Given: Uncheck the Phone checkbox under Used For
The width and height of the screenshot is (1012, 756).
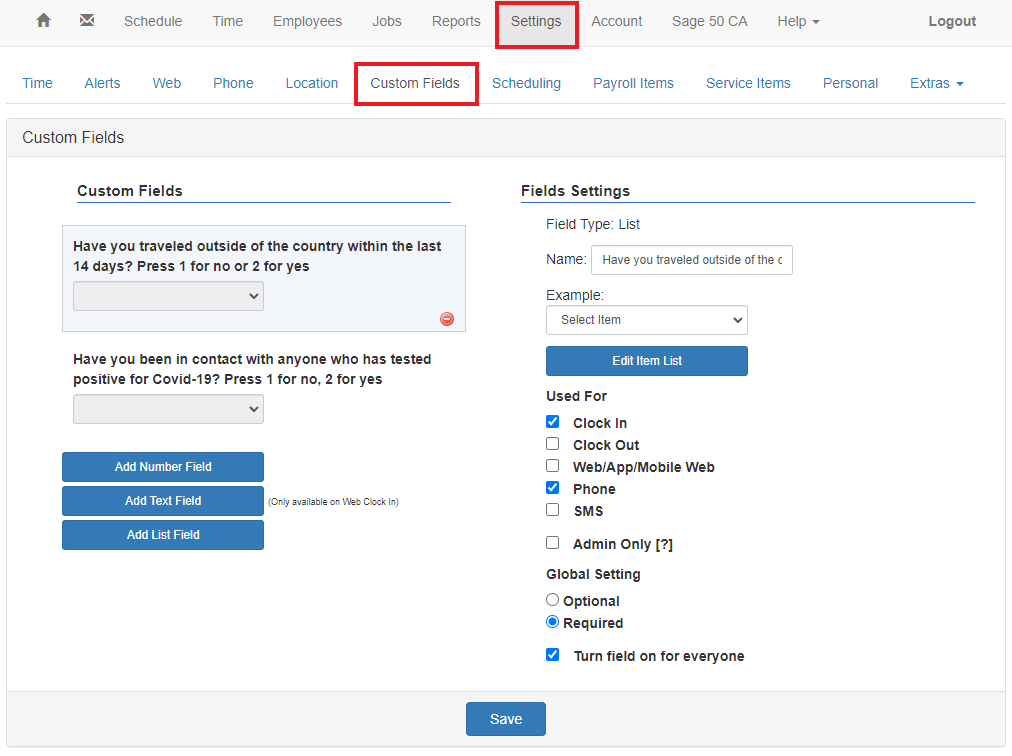Looking at the screenshot, I should (x=552, y=487).
